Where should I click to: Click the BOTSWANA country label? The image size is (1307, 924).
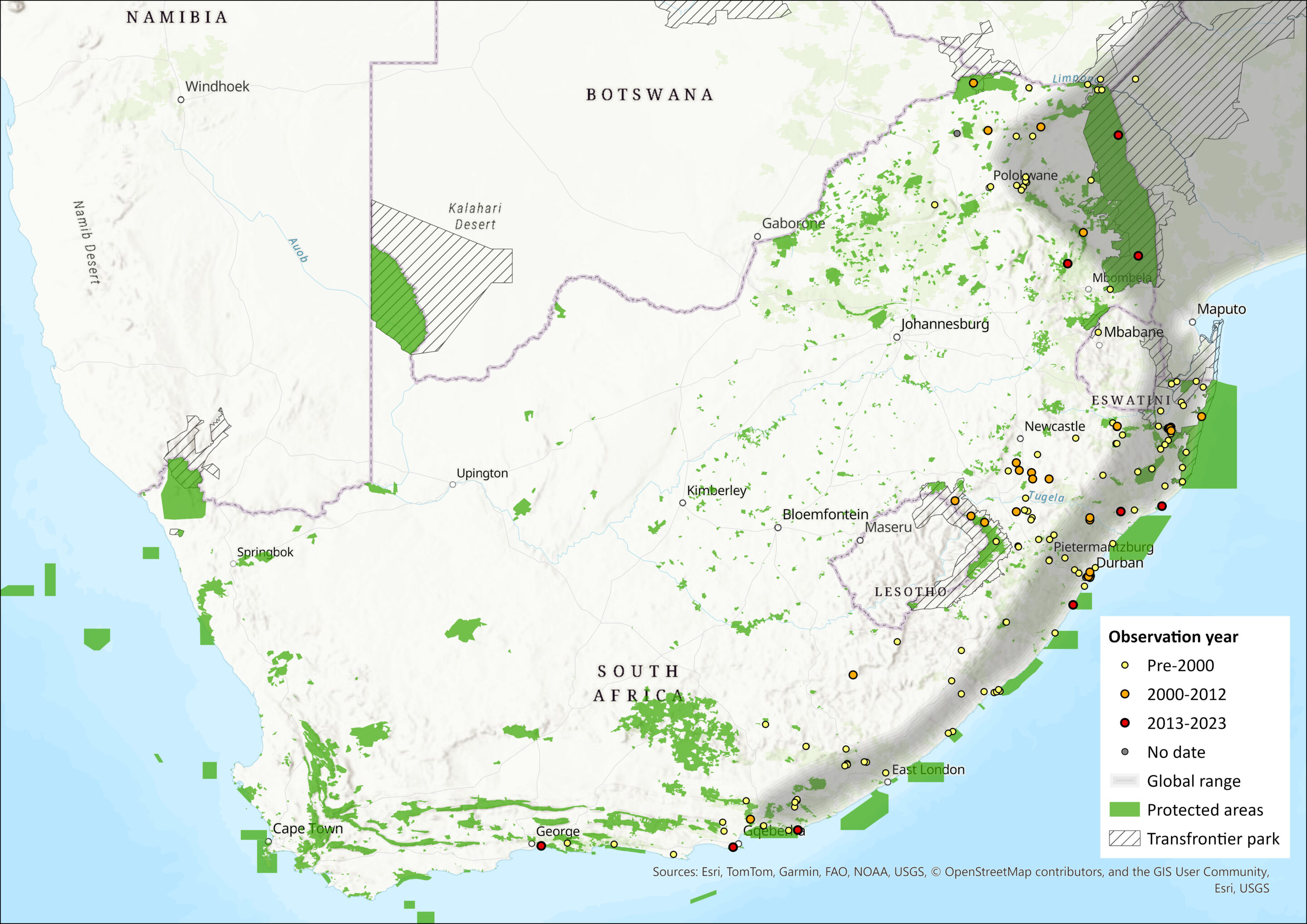coord(649,94)
